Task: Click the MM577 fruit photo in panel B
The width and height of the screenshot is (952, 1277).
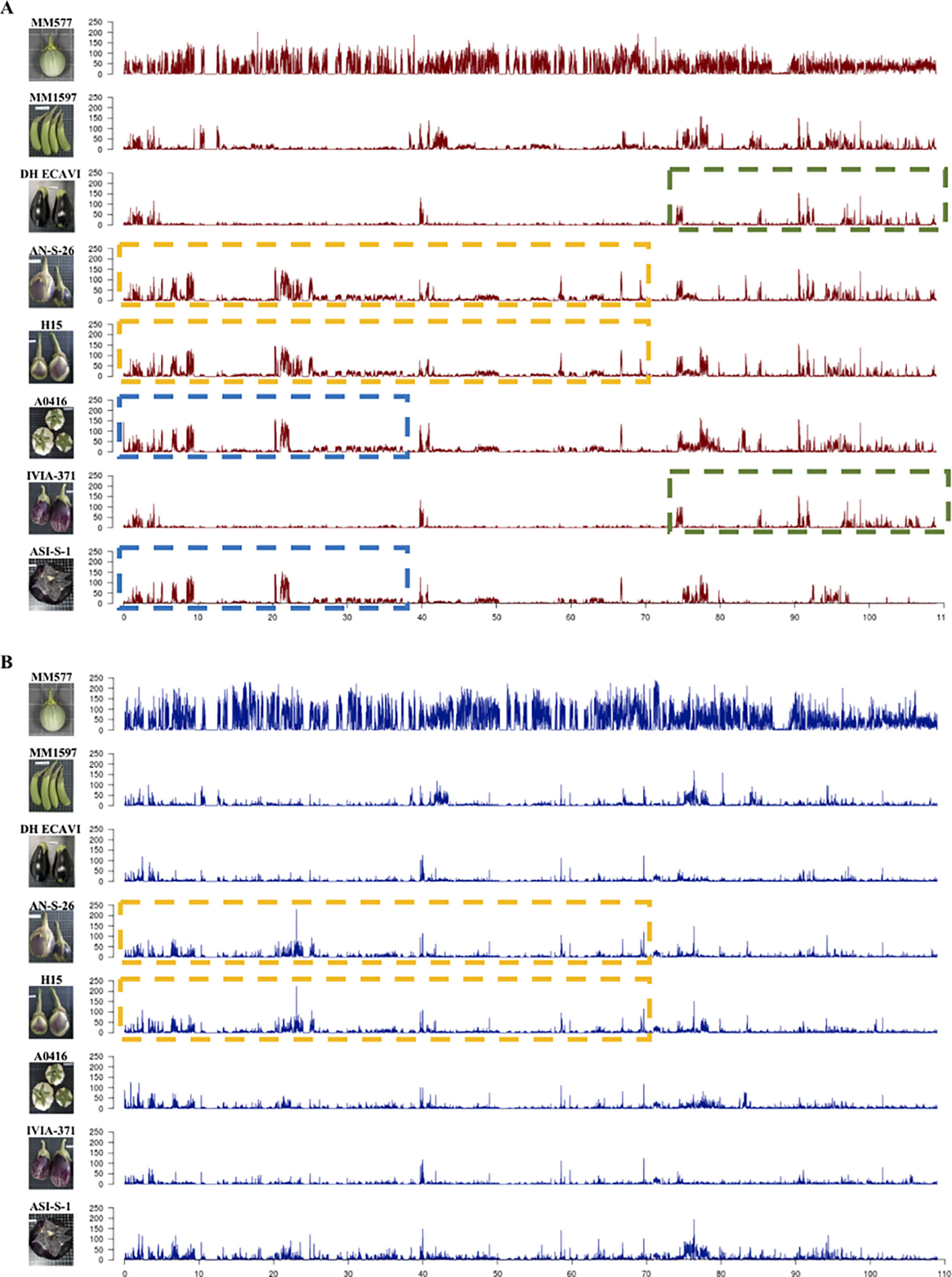Action: click(x=51, y=709)
